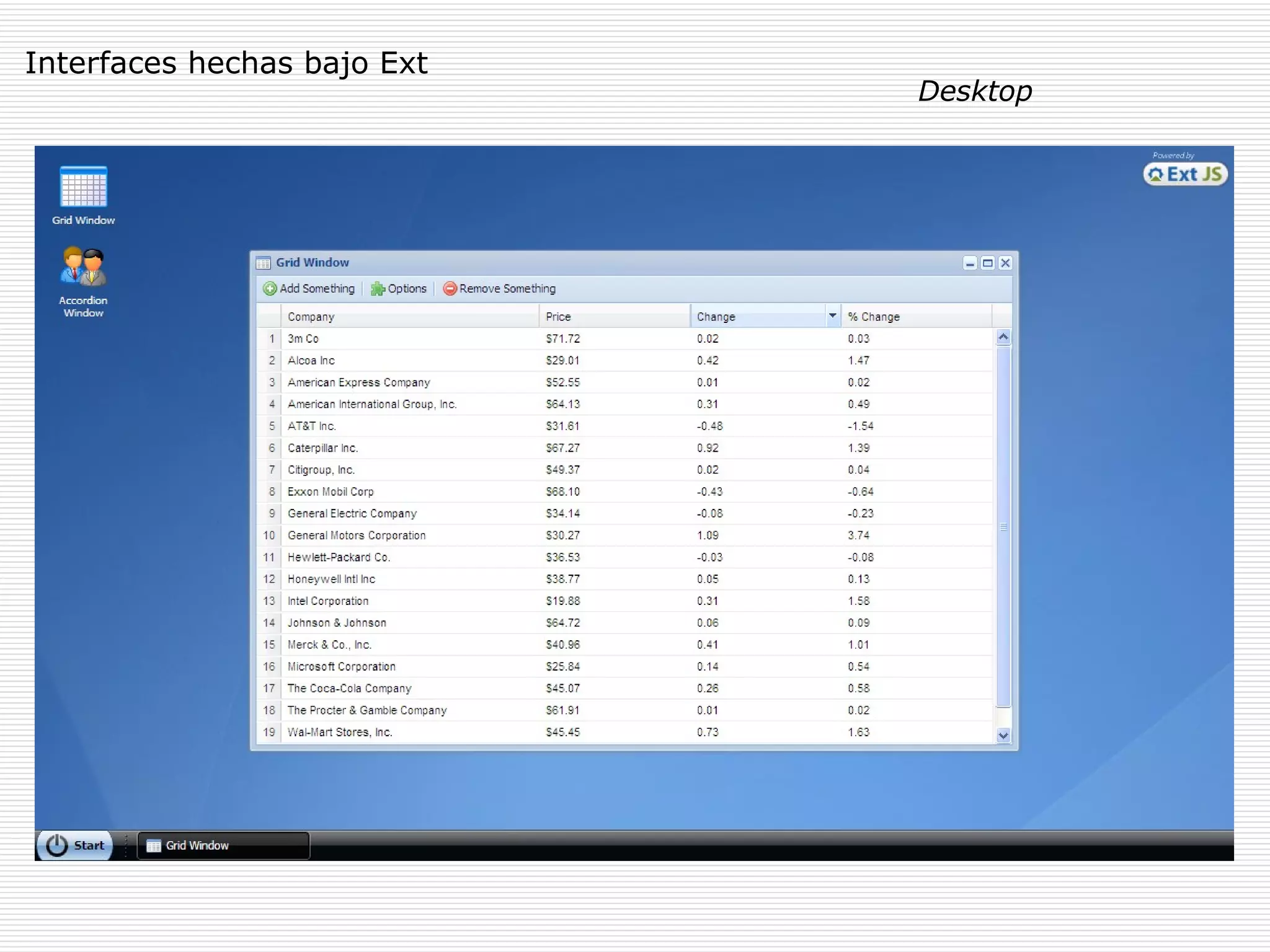Select the Caterpillar Inc. row
The image size is (1270, 952).
point(624,448)
